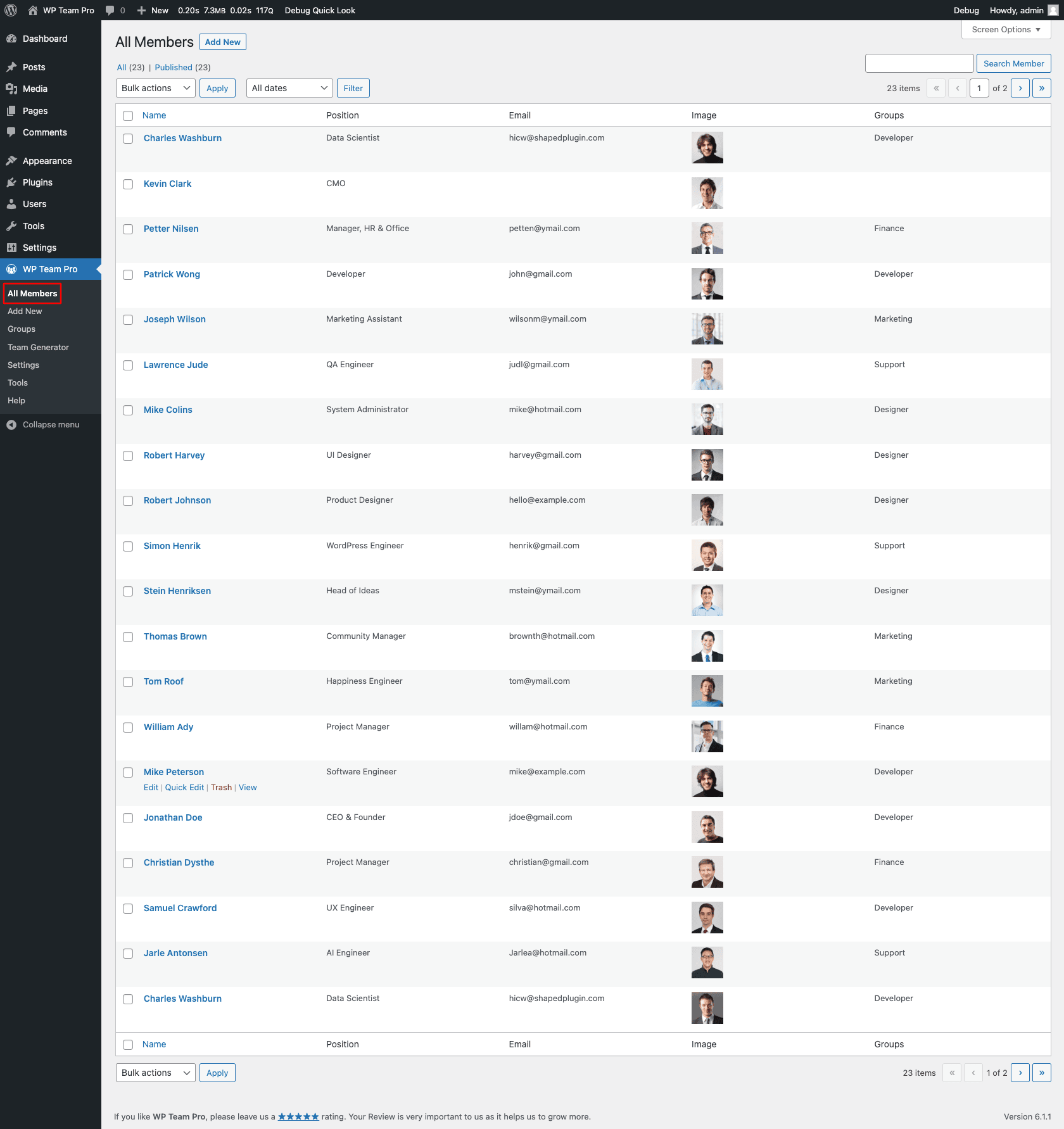Trash the Mike Peterson member
This screenshot has height=1129, width=1064.
click(x=221, y=787)
